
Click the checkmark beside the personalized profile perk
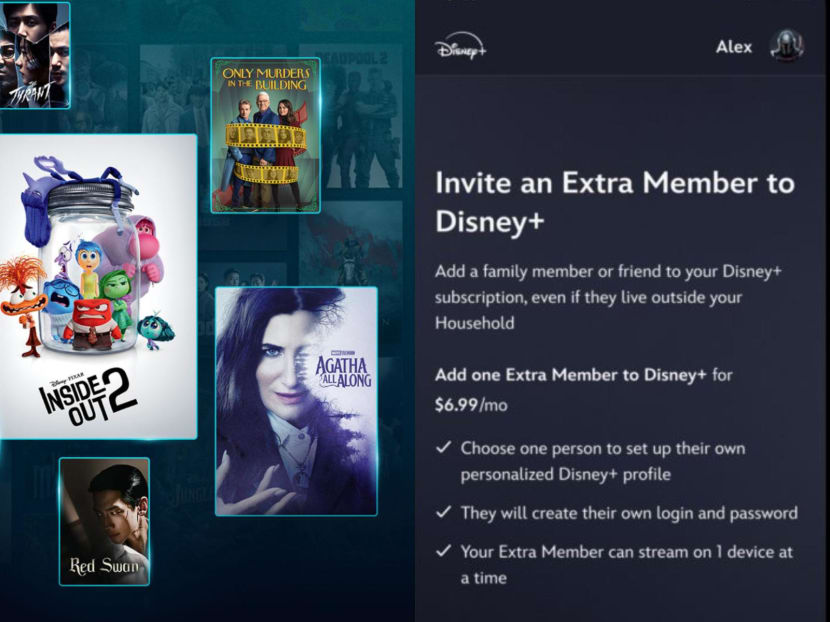click(x=441, y=449)
